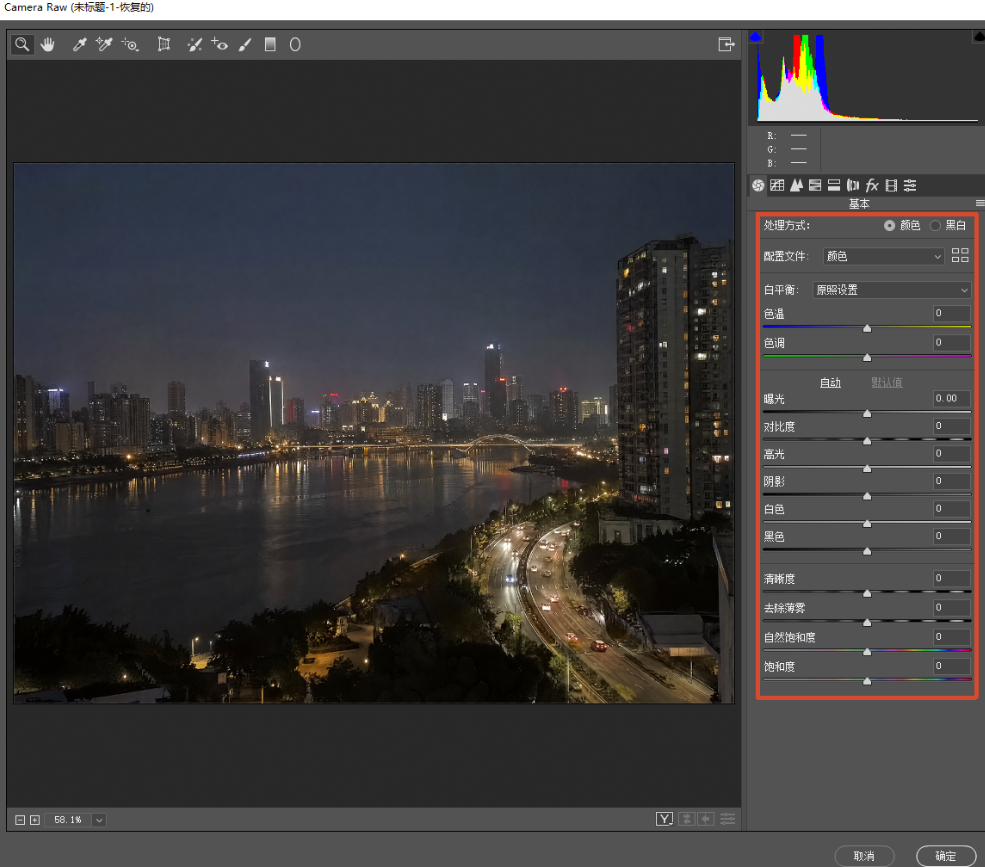
Task: Select the Transform tool
Action: coord(164,45)
